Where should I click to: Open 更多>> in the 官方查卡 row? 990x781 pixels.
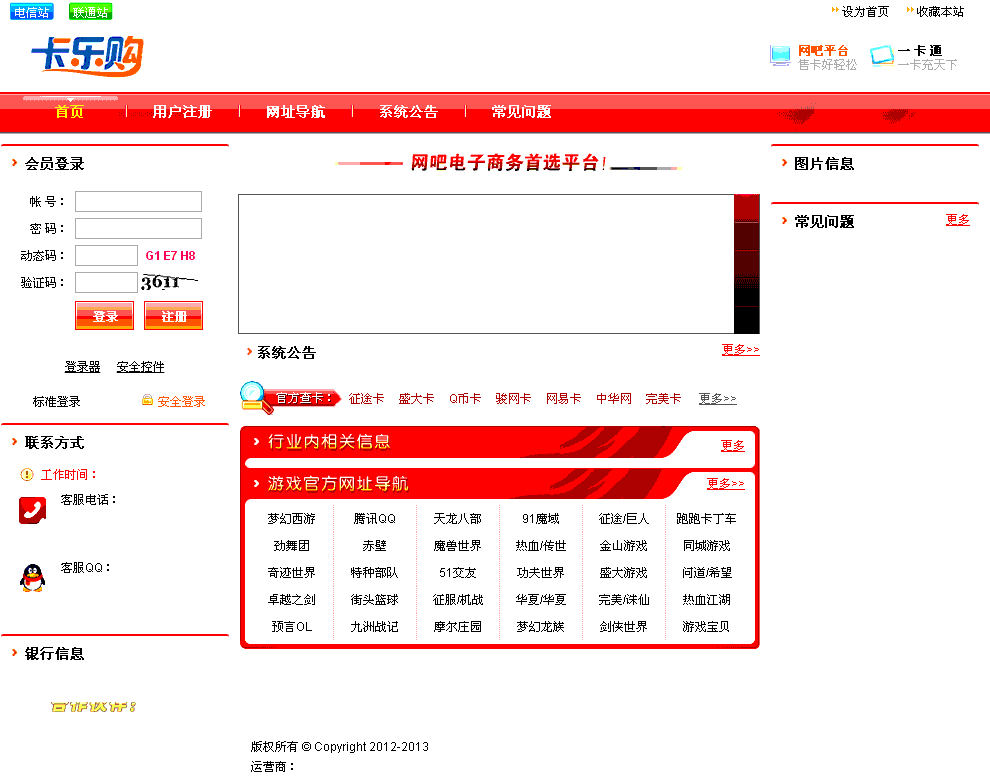click(x=717, y=398)
